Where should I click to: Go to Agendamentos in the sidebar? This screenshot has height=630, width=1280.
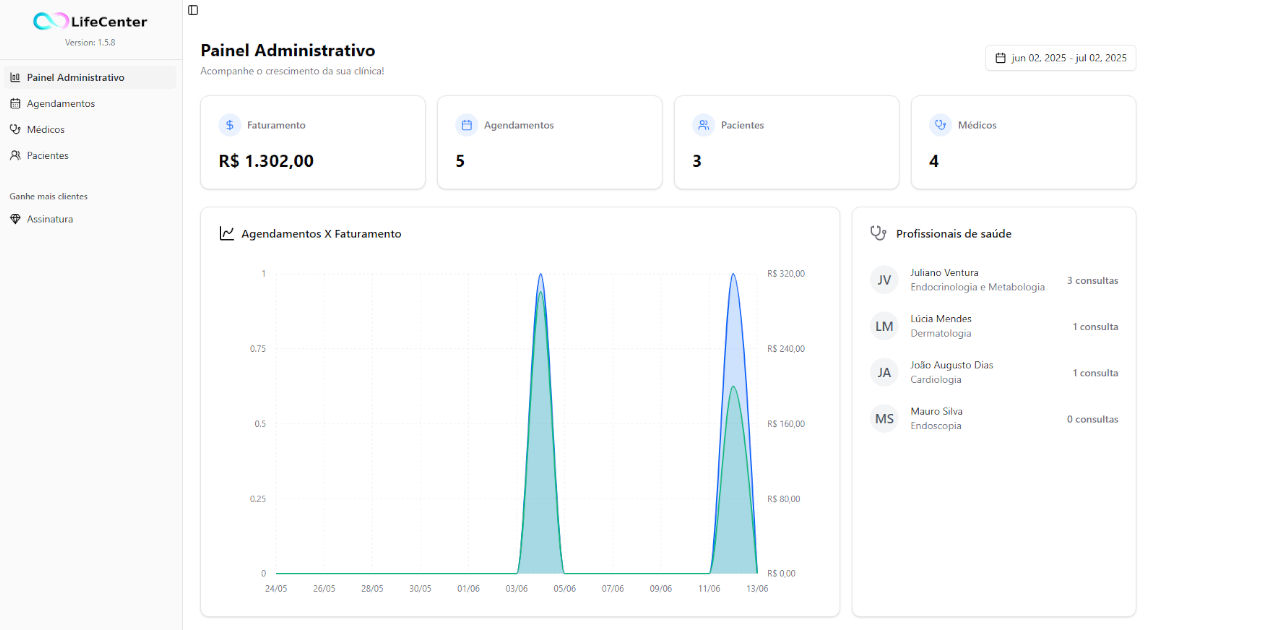(x=90, y=103)
